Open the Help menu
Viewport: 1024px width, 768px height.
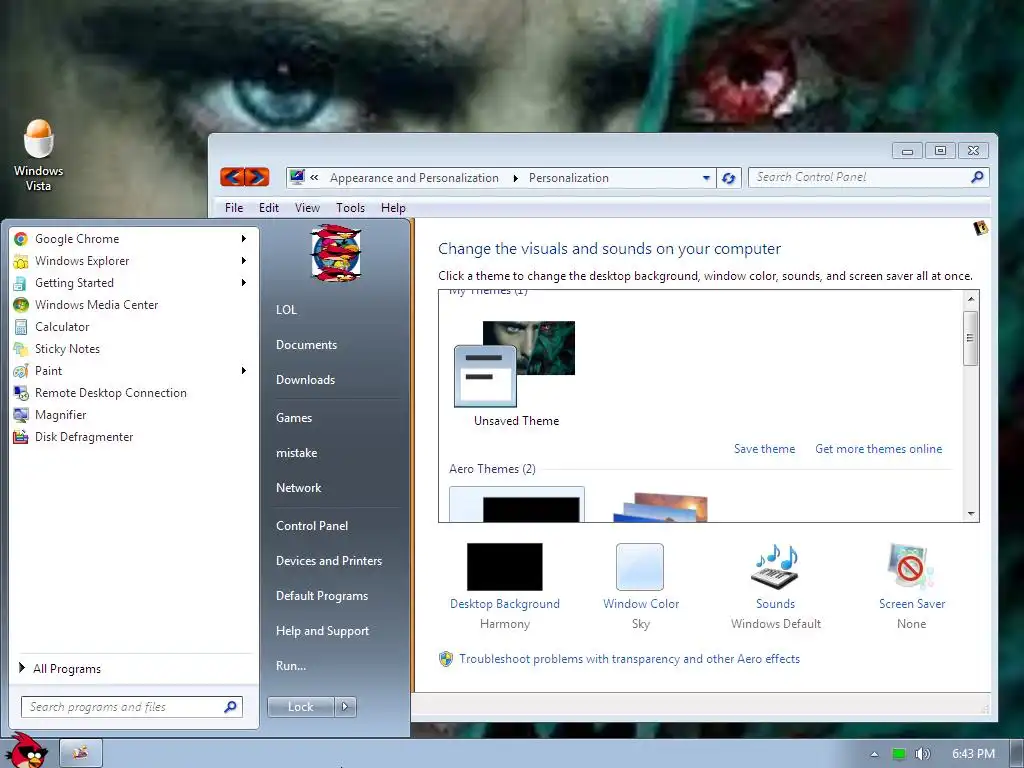[x=393, y=208]
